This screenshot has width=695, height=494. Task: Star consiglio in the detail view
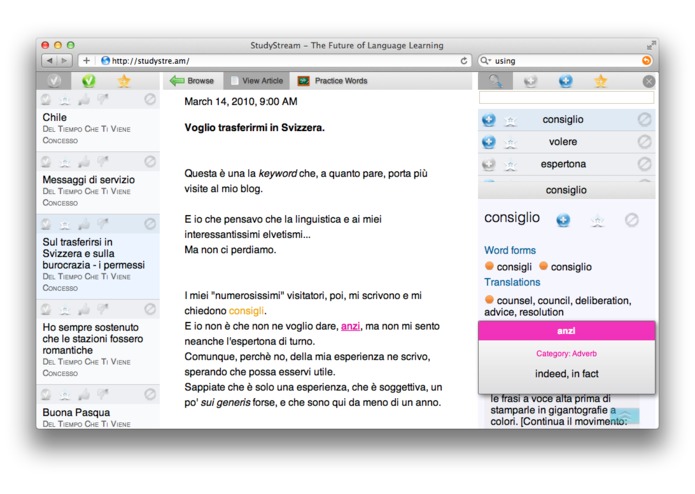[597, 220]
